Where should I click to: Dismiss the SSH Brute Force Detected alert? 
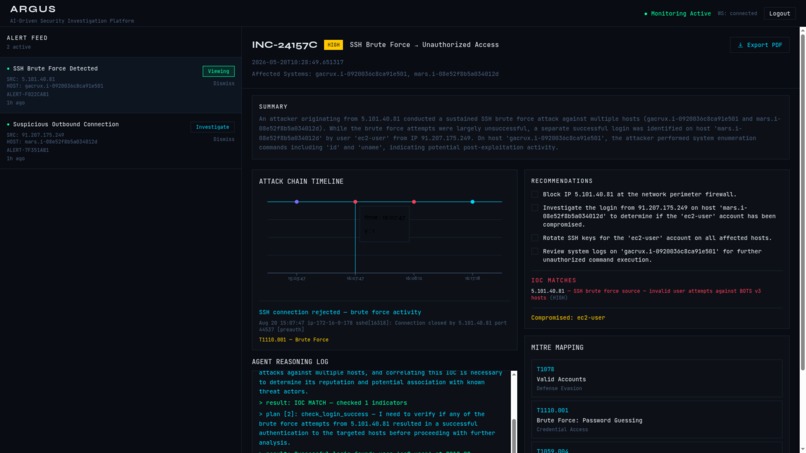point(224,83)
